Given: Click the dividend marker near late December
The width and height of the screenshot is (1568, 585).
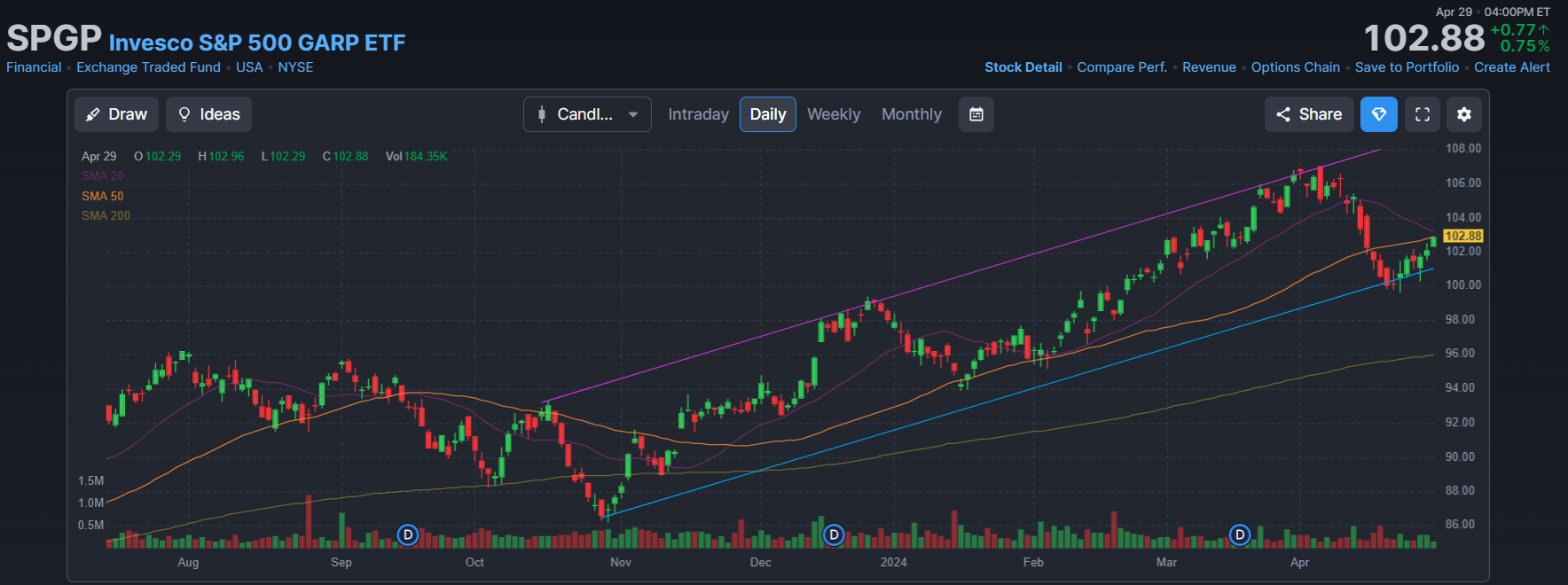Looking at the screenshot, I should tap(834, 534).
